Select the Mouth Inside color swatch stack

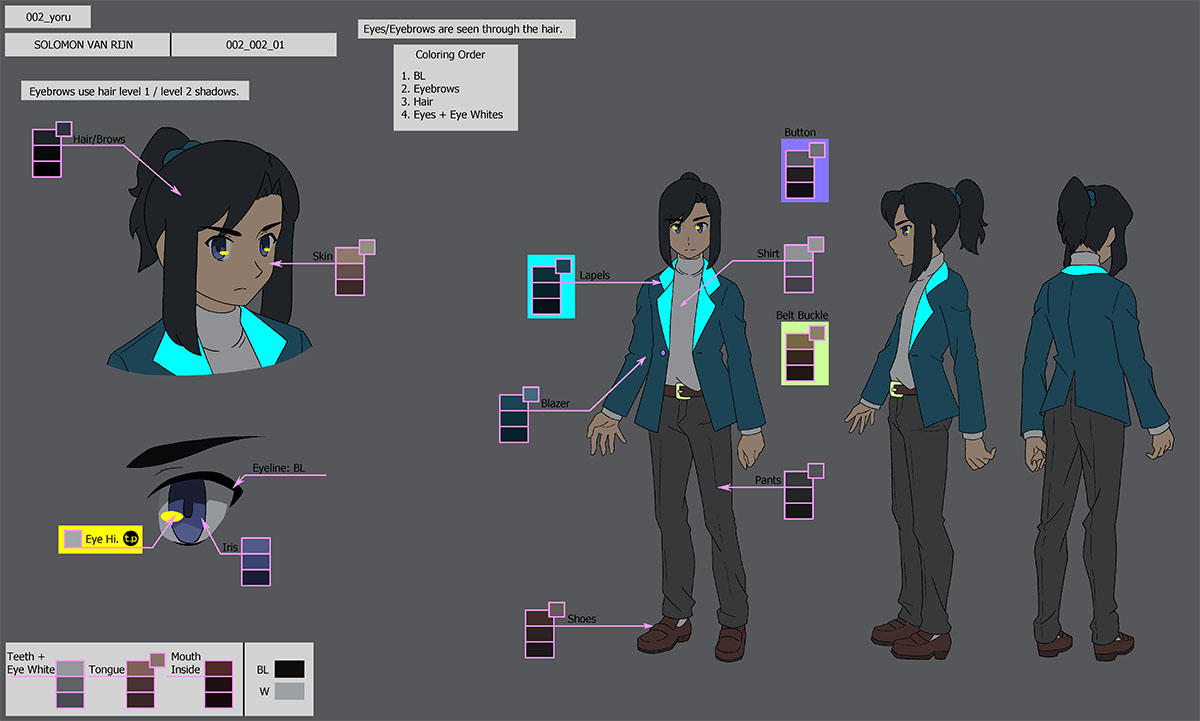click(218, 684)
